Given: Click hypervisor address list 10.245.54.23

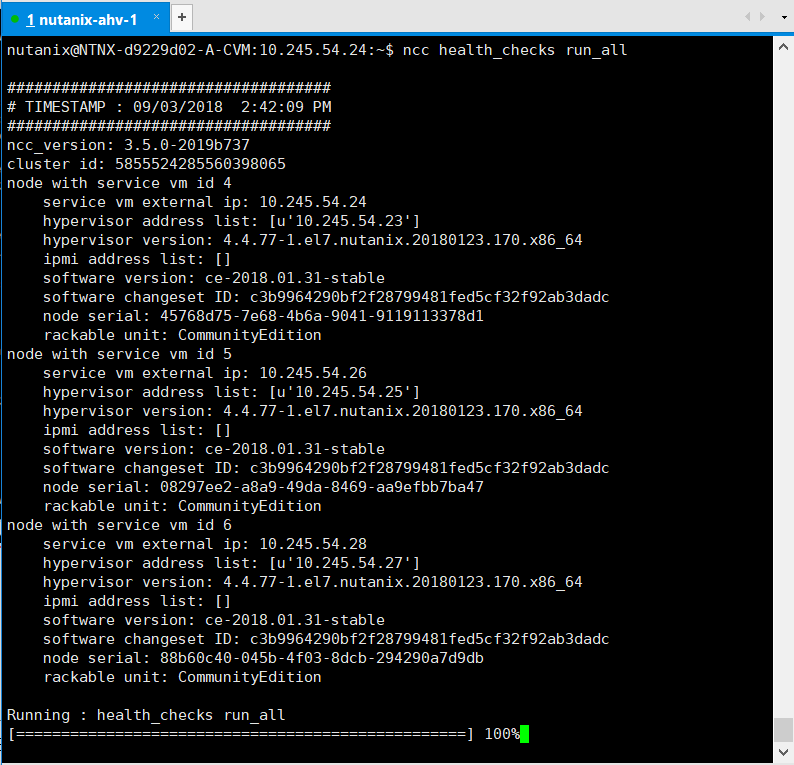Looking at the screenshot, I should click(x=231, y=221).
